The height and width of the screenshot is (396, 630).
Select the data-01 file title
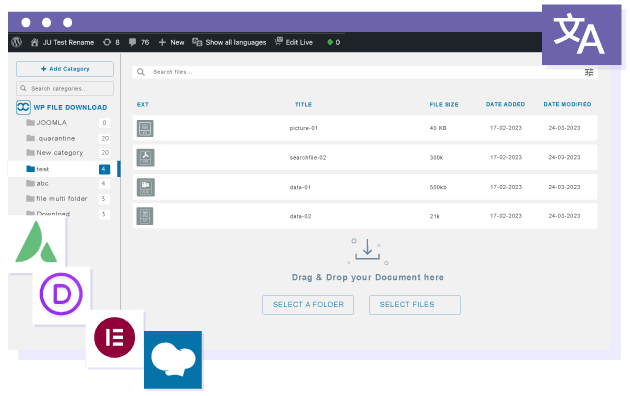click(300, 187)
